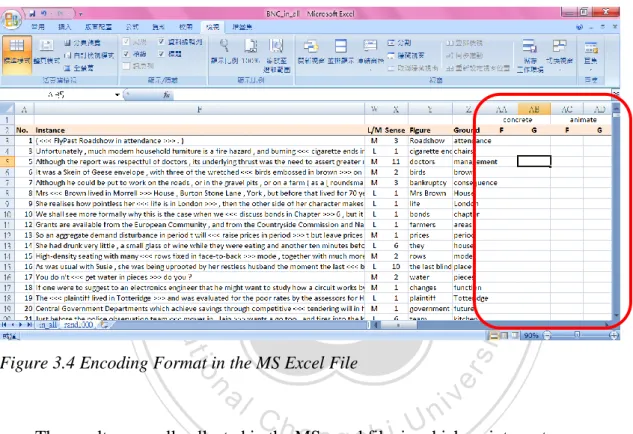Click the New Window ribbon button
Viewport: 633px width, 434px height.
coord(311,52)
